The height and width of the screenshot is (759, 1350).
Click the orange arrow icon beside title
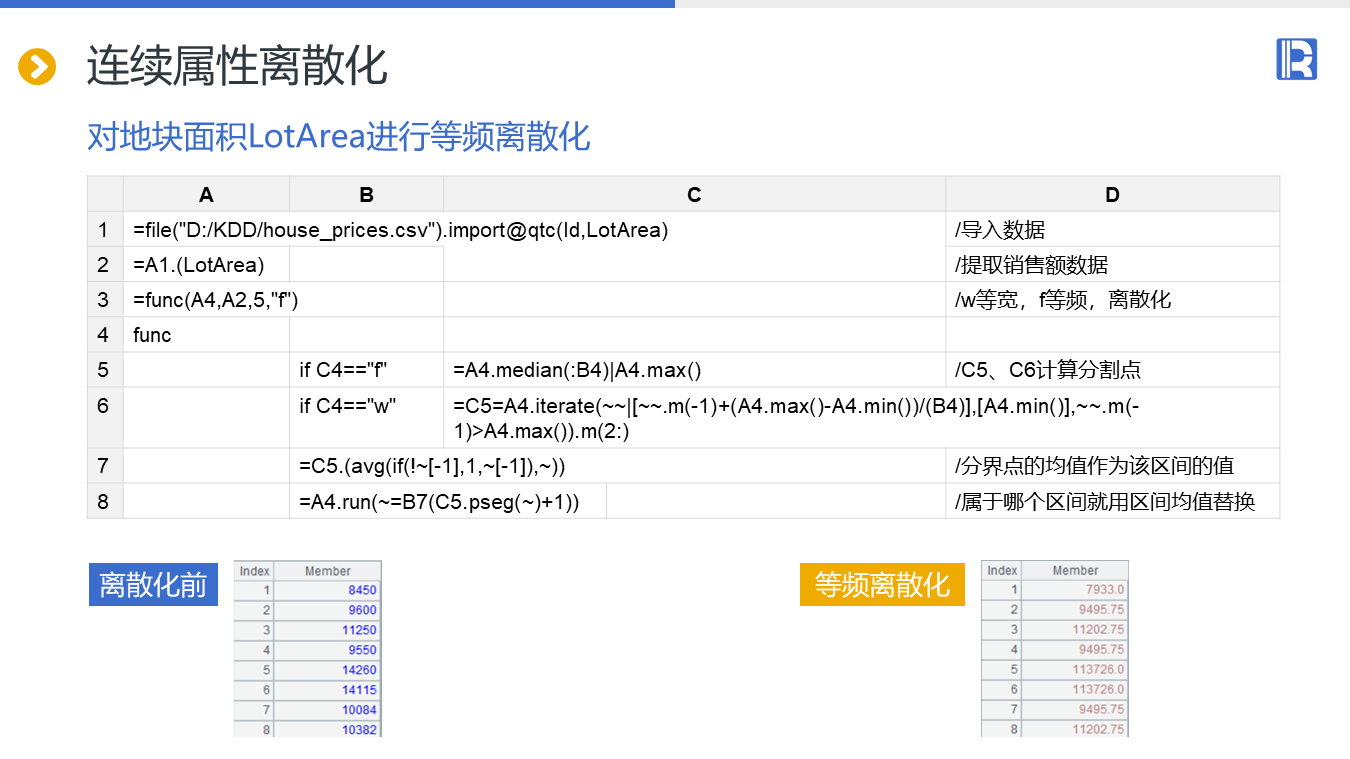pyautogui.click(x=37, y=67)
